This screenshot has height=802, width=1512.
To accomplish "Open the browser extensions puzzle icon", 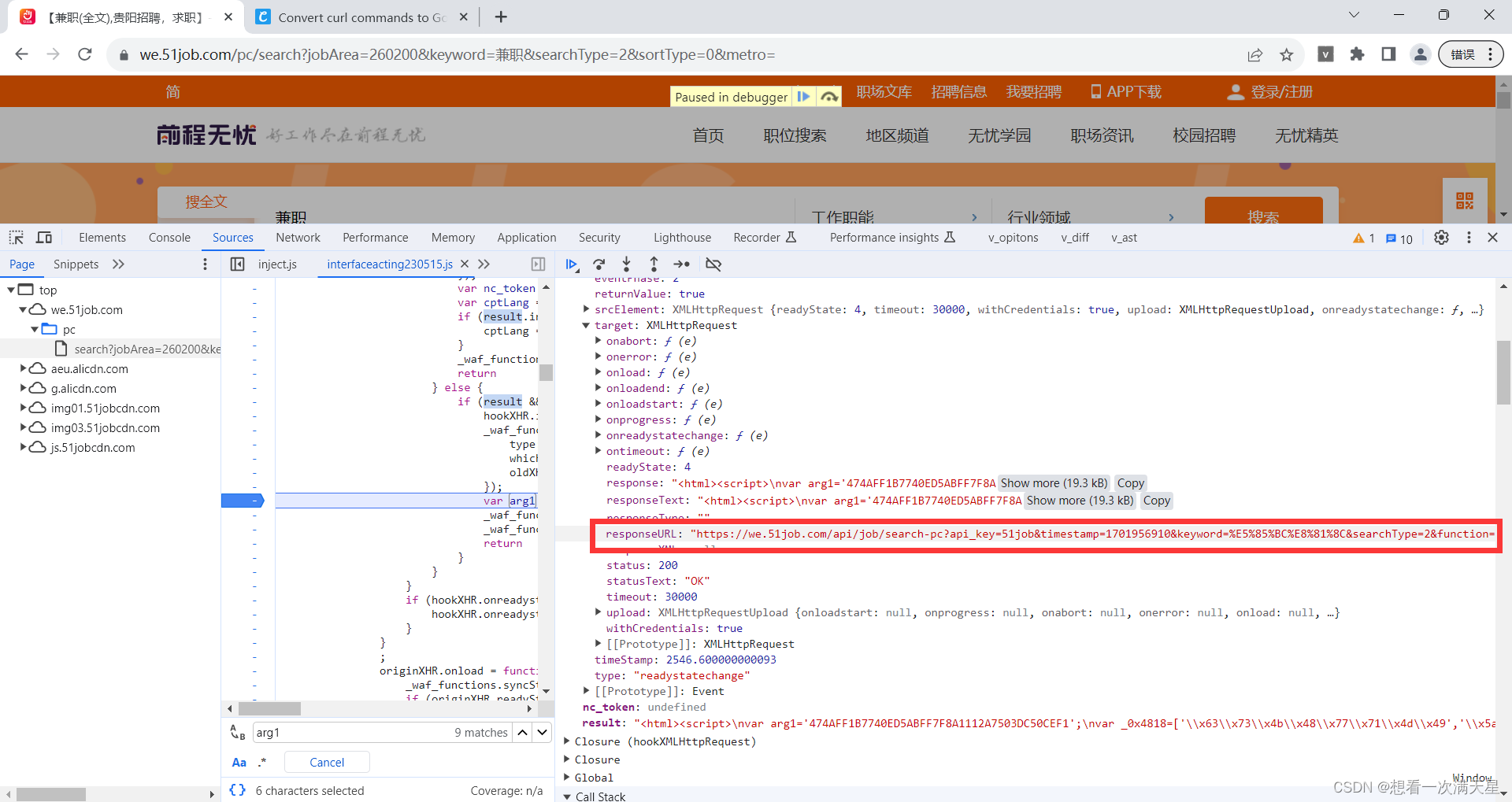I will pyautogui.click(x=1357, y=54).
